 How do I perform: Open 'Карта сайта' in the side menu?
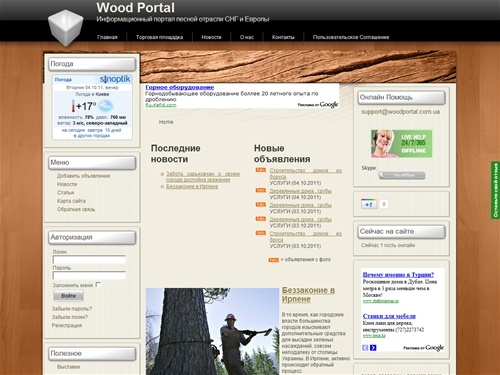point(71,201)
